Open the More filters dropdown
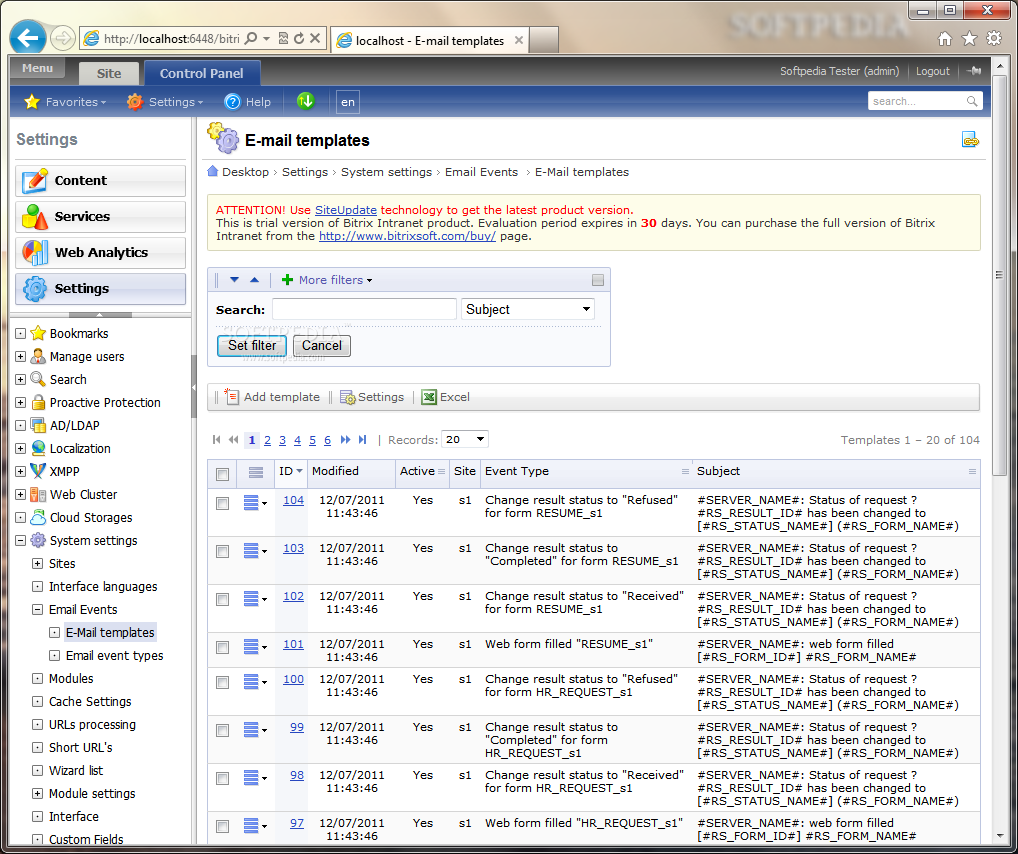The width and height of the screenshot is (1018, 854). (x=327, y=280)
